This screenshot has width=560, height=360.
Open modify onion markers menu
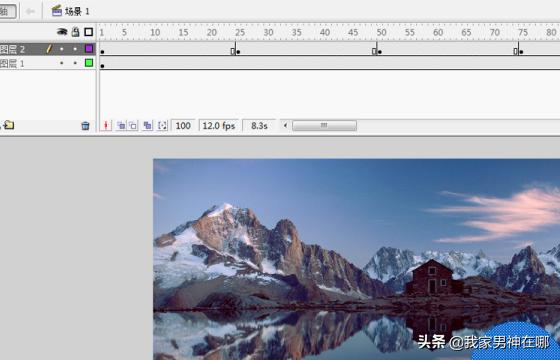162,125
